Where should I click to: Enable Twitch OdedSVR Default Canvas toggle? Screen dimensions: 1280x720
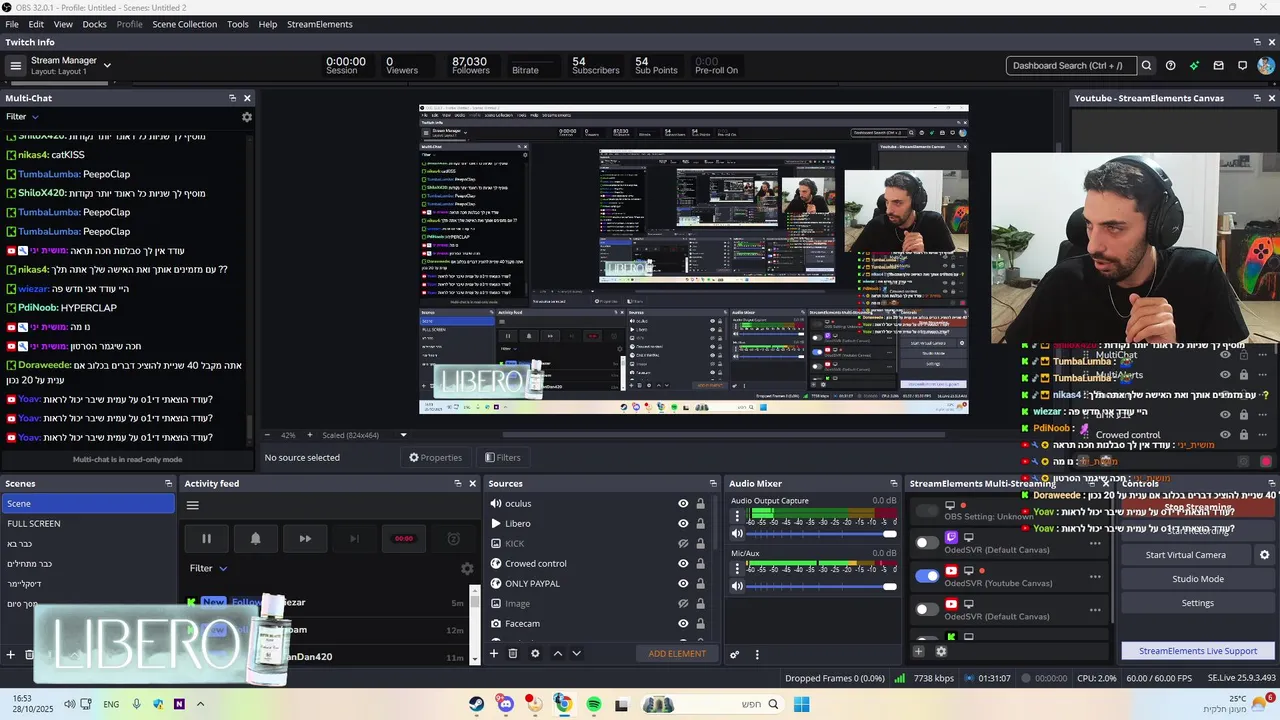point(927,542)
